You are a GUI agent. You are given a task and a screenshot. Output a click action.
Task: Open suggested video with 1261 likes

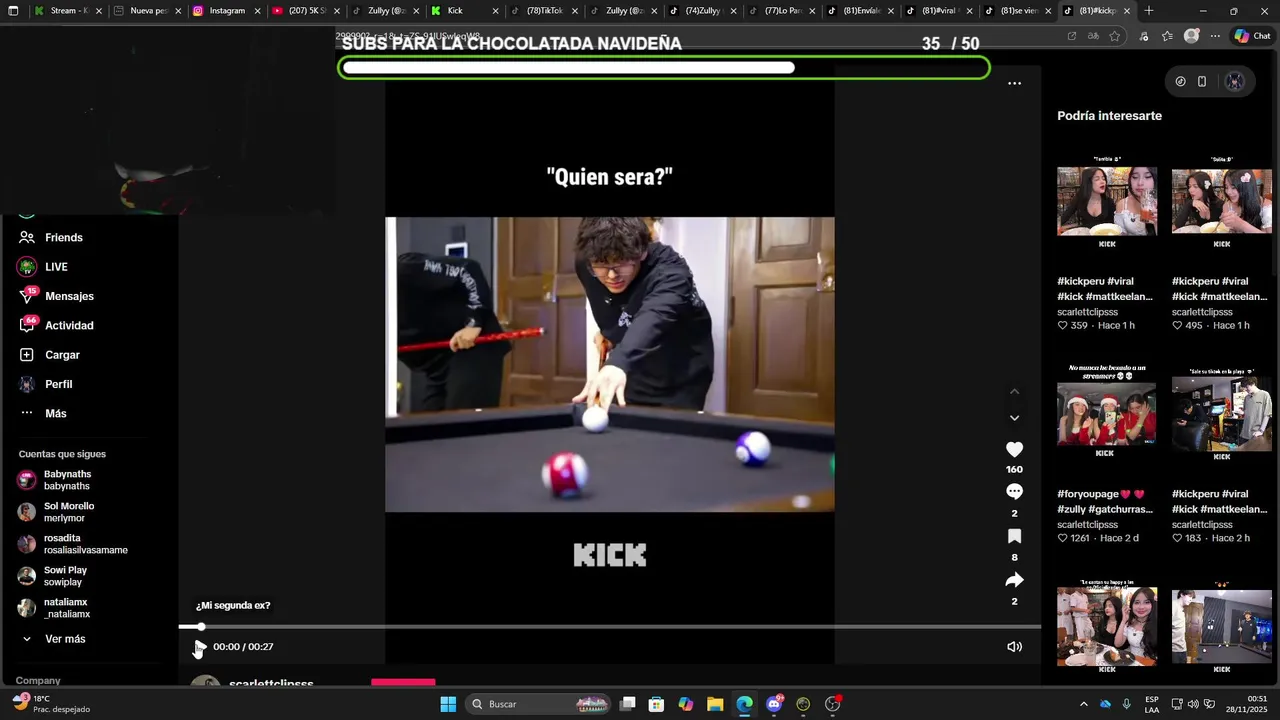coord(1107,413)
